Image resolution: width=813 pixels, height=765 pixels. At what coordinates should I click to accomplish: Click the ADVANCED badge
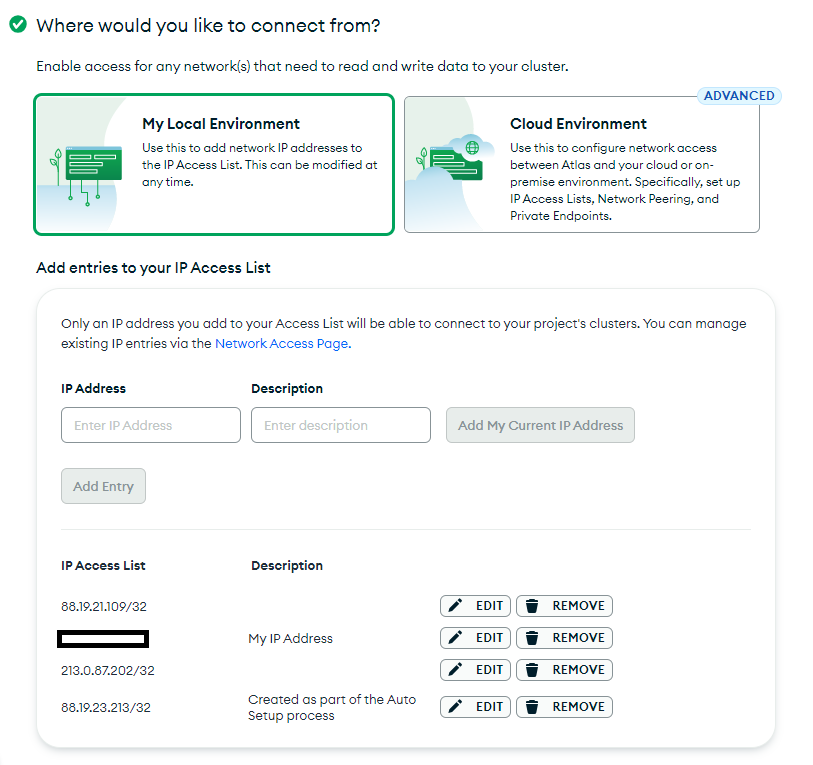739,96
